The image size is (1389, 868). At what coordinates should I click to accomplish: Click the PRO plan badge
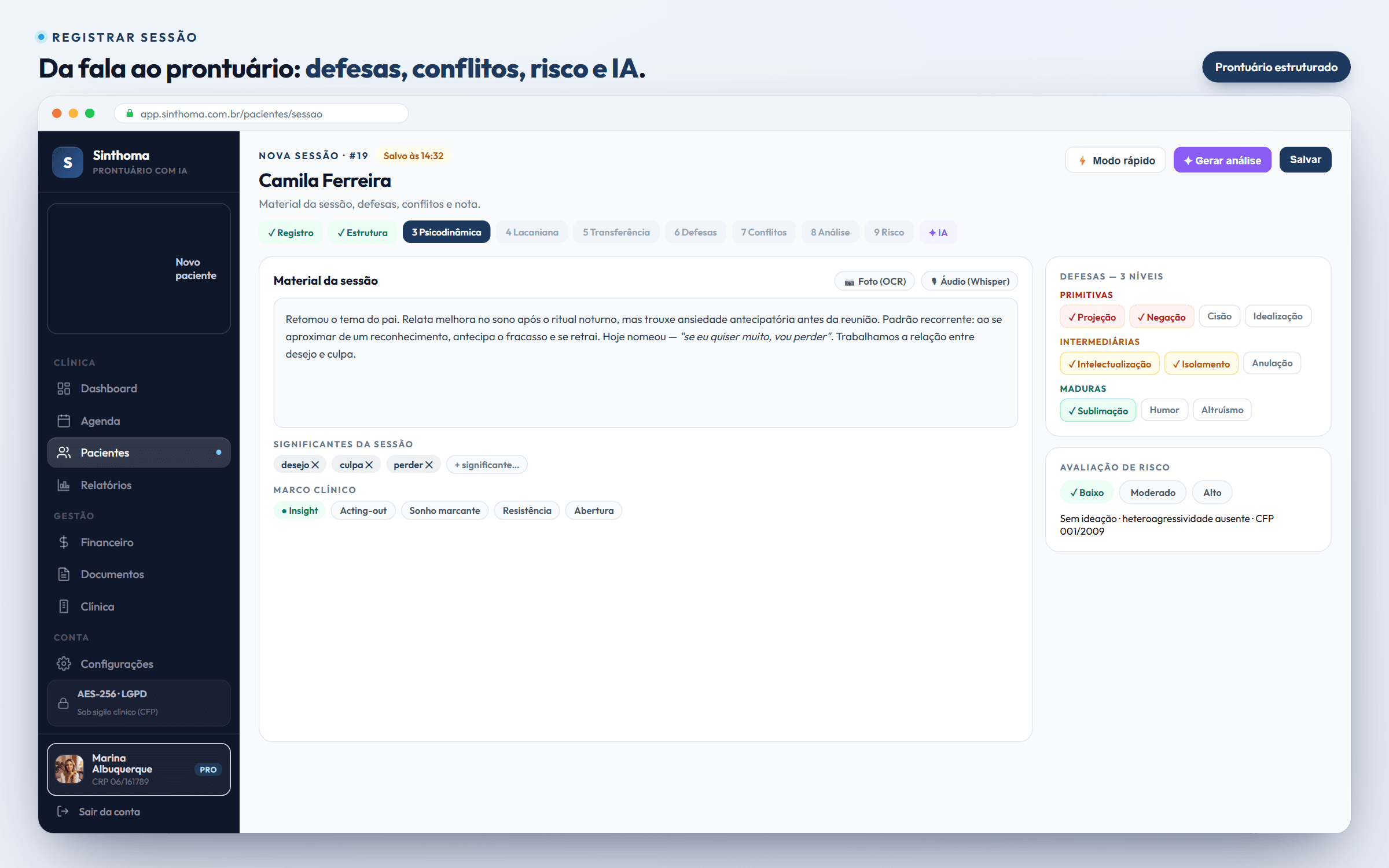(208, 770)
